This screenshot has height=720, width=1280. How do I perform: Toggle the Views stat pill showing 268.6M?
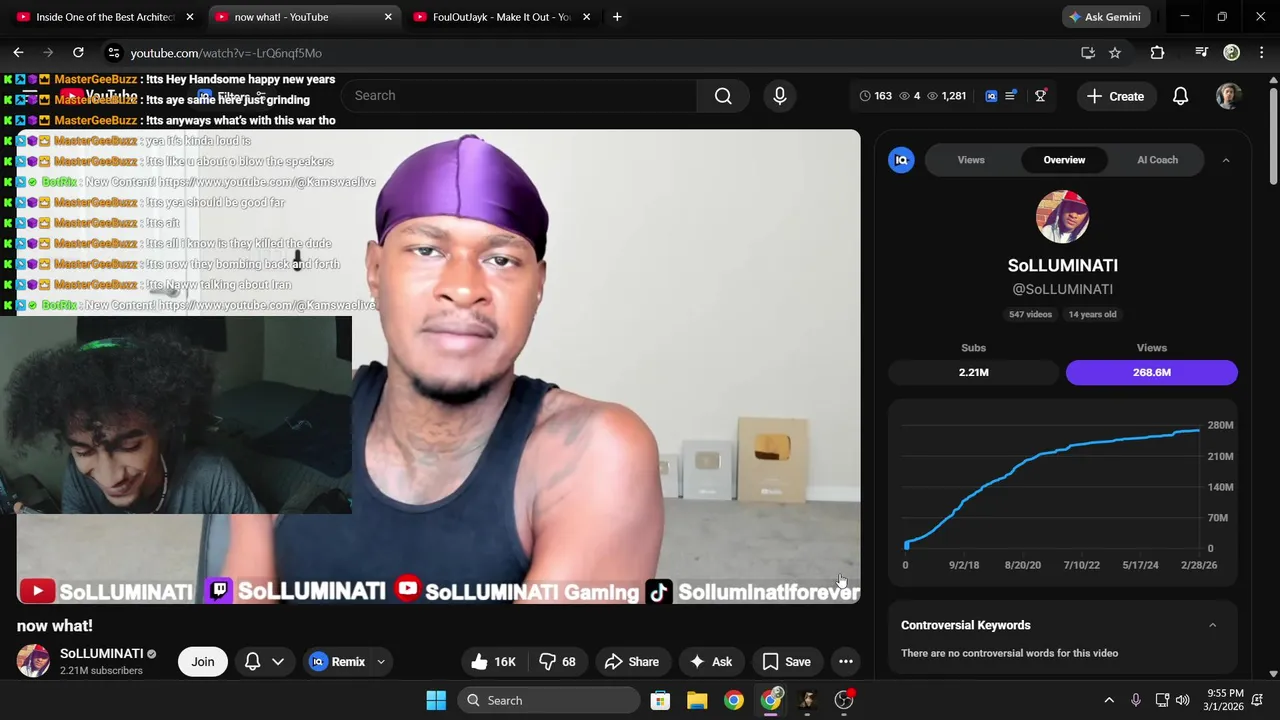(1151, 372)
